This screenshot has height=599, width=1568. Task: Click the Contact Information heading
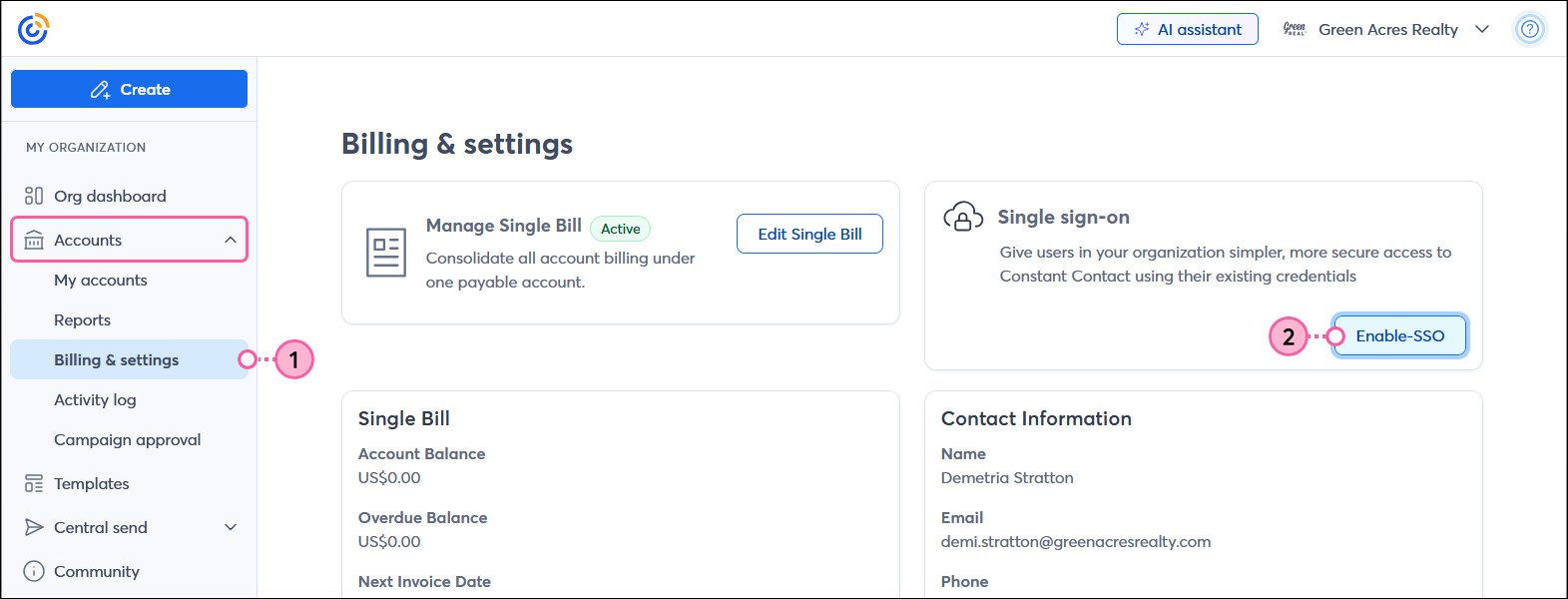pos(1036,418)
